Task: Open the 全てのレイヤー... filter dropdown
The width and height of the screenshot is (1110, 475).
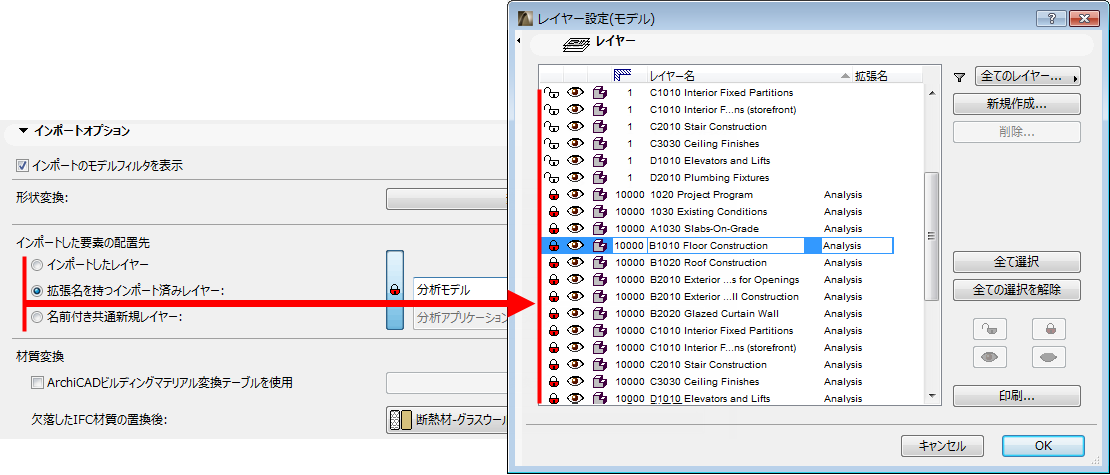Action: [x=1027, y=76]
